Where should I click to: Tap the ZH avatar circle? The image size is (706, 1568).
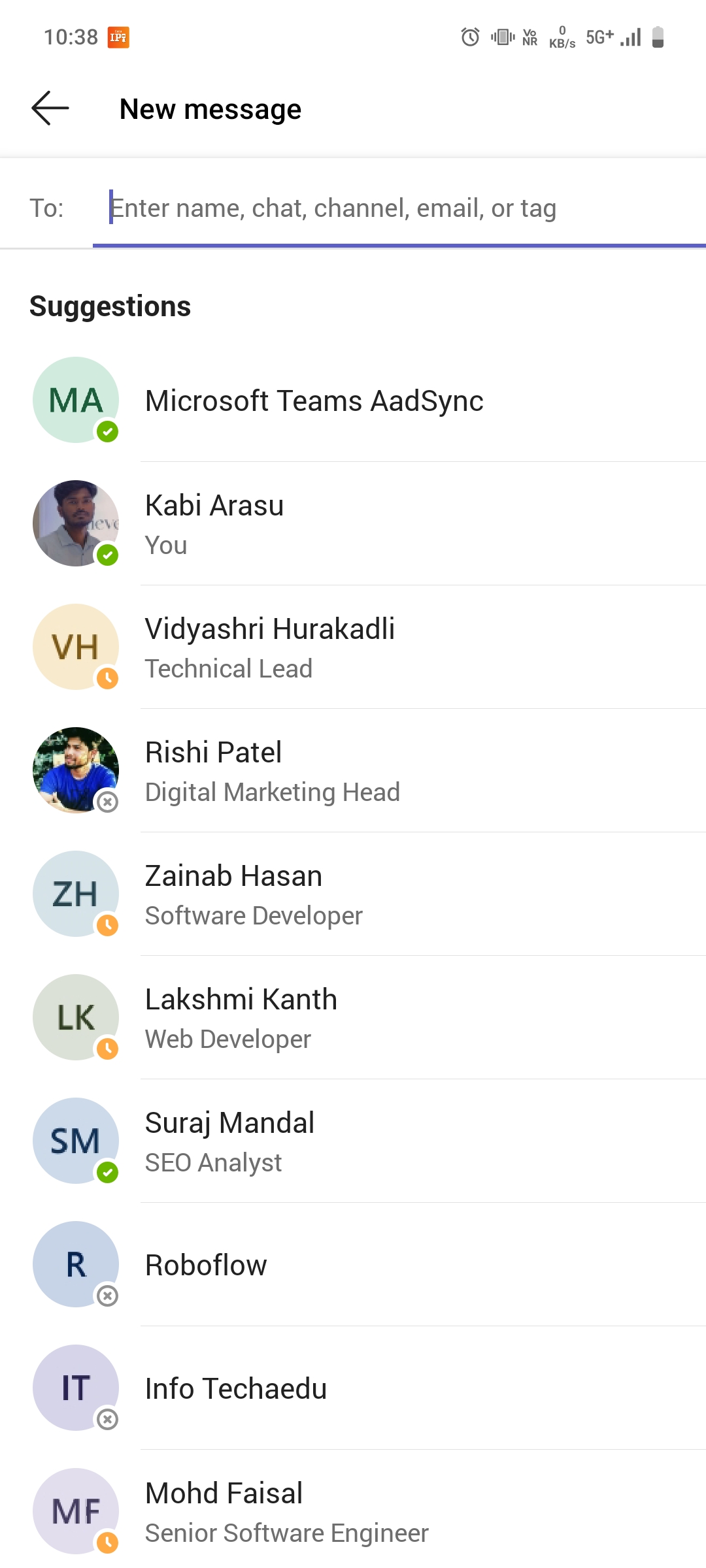click(x=76, y=894)
